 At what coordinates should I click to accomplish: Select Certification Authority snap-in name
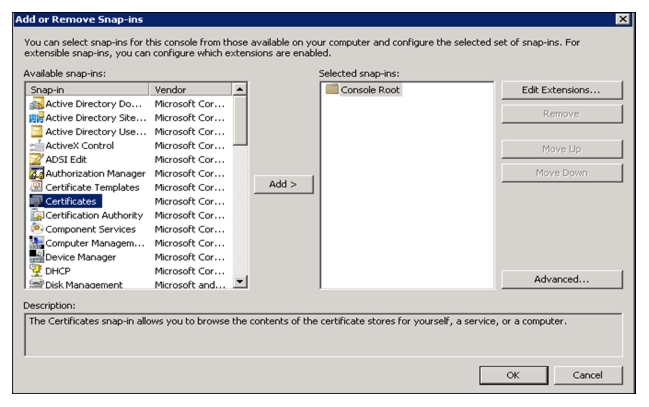[x=94, y=215]
